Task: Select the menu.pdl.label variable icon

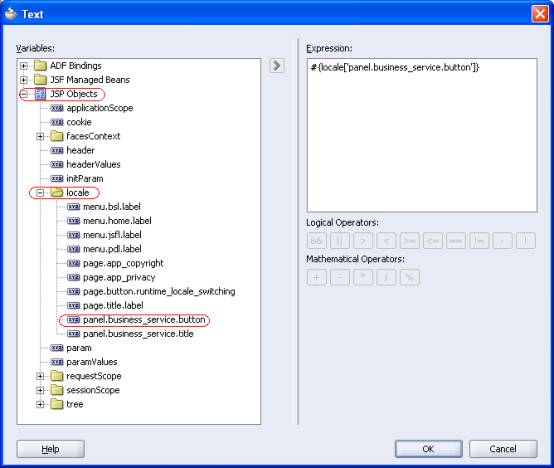Action: (x=73, y=249)
